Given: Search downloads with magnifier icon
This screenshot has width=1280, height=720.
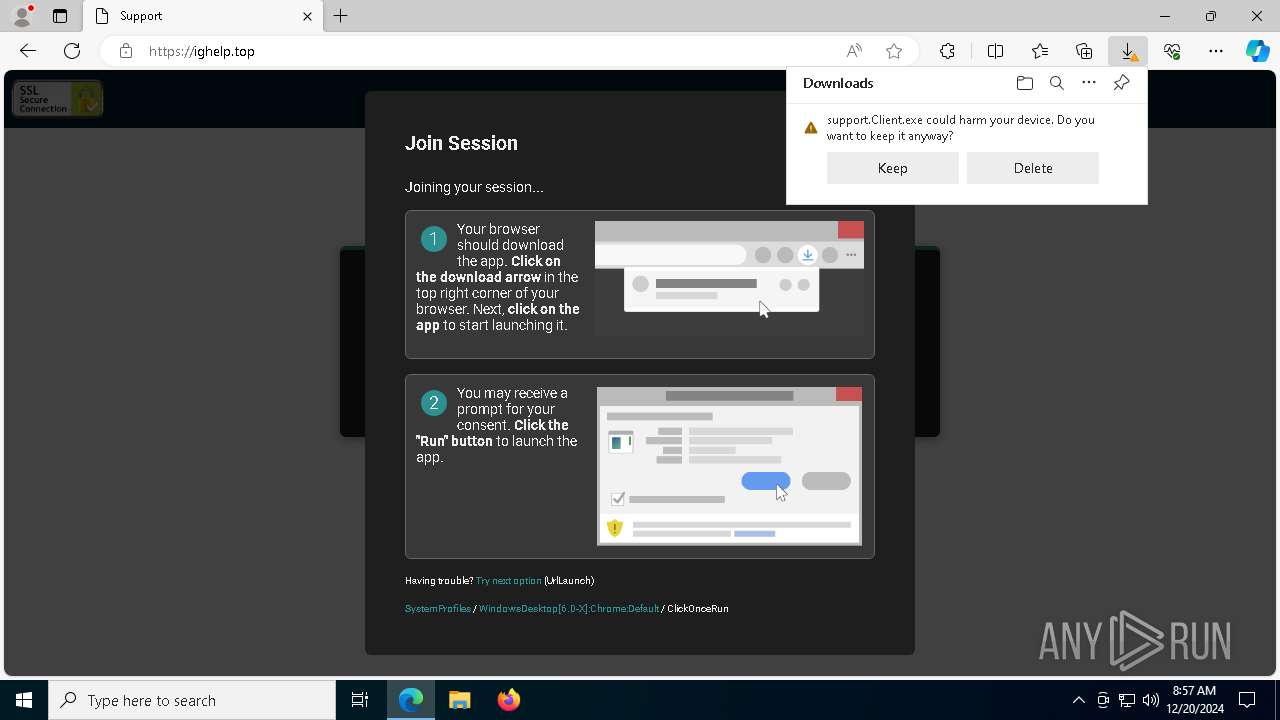Looking at the screenshot, I should click(1057, 83).
